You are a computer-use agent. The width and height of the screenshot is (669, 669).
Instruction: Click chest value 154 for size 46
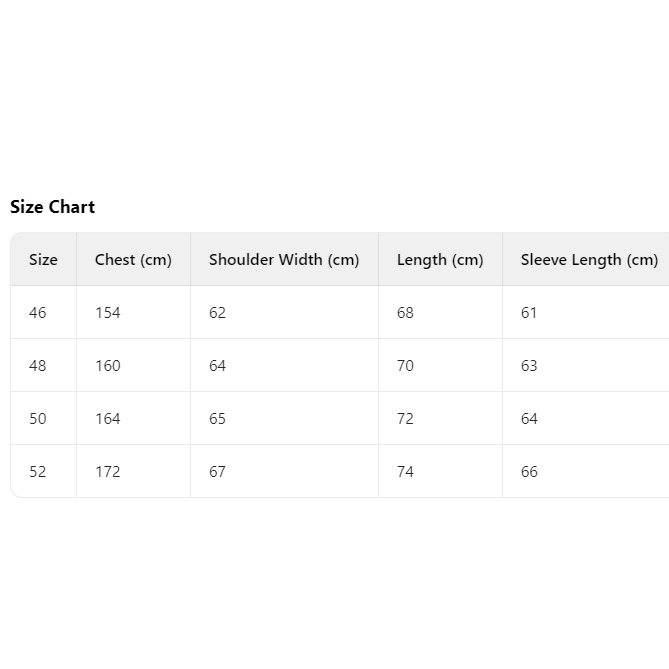[x=107, y=313]
